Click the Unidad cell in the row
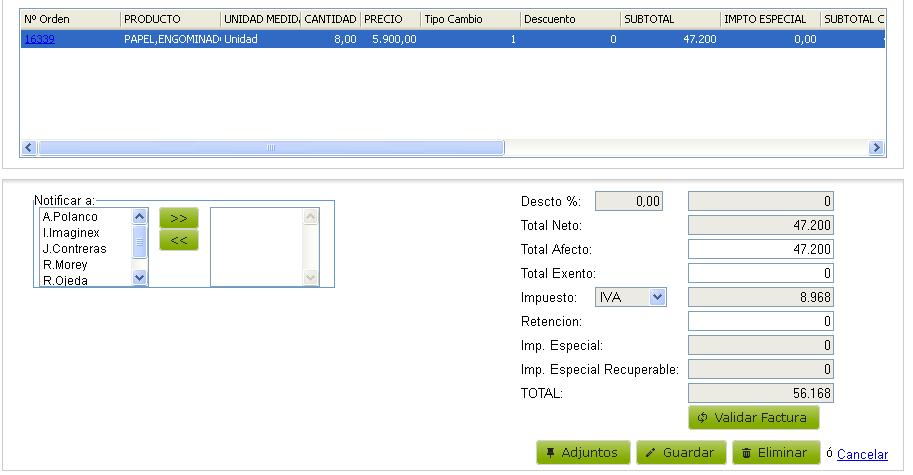 point(261,39)
